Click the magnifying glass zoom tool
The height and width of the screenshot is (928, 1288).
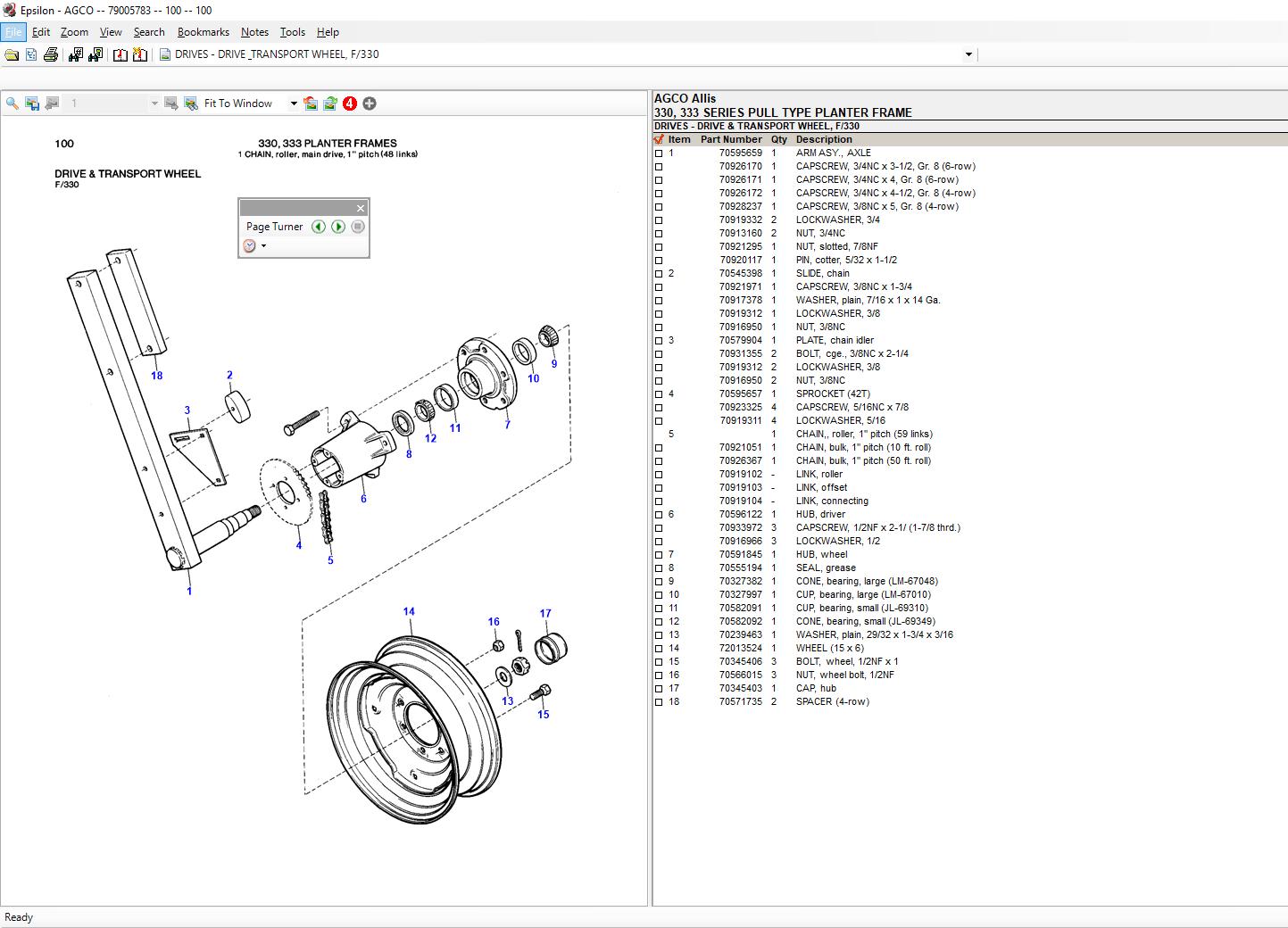12,104
